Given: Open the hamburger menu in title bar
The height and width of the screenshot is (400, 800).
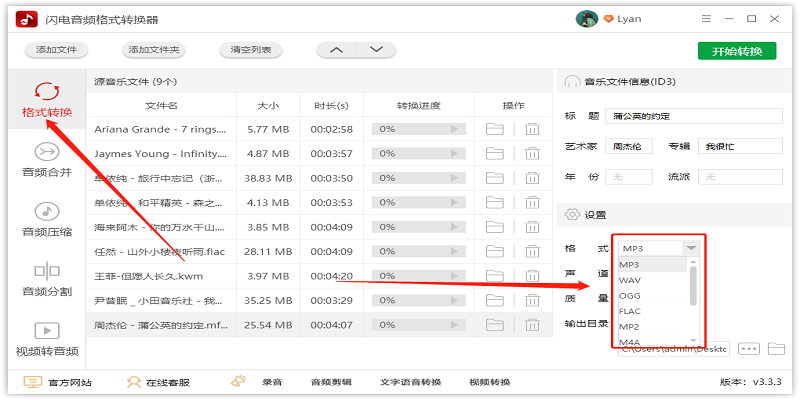Looking at the screenshot, I should (706, 19).
